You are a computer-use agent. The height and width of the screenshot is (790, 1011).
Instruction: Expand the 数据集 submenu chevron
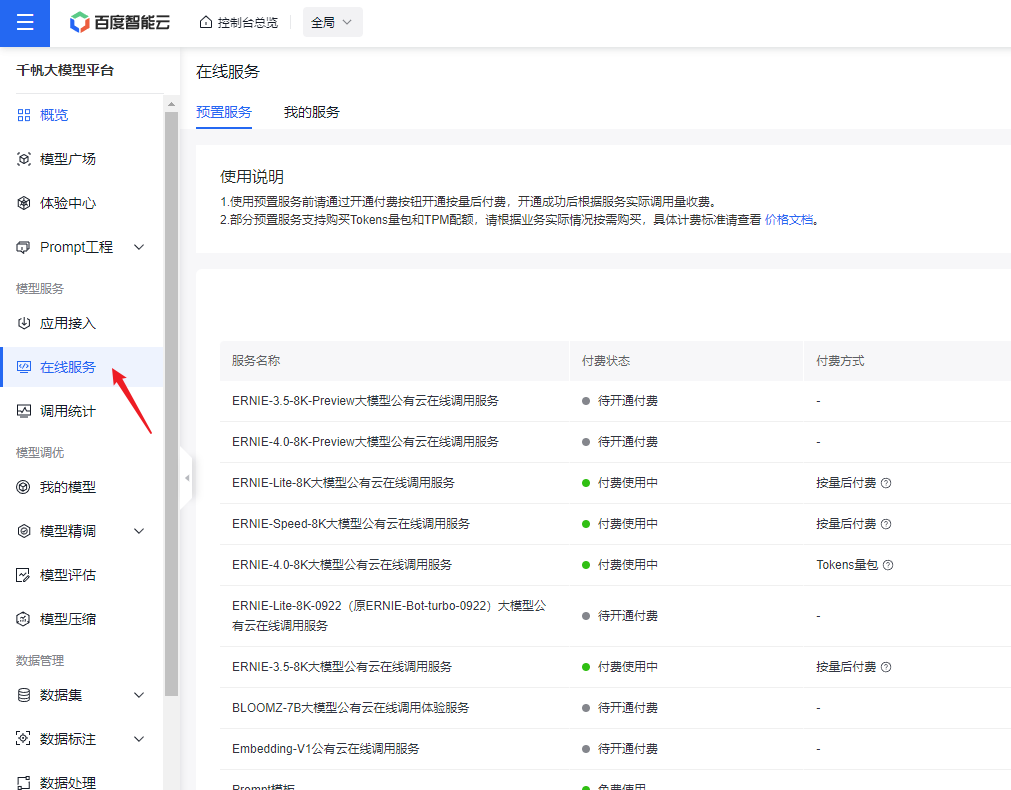[139, 695]
